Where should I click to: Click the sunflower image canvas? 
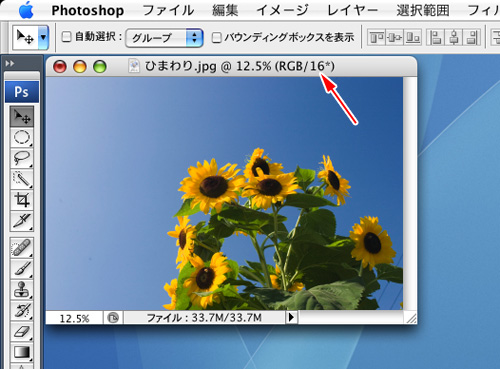[224, 193]
